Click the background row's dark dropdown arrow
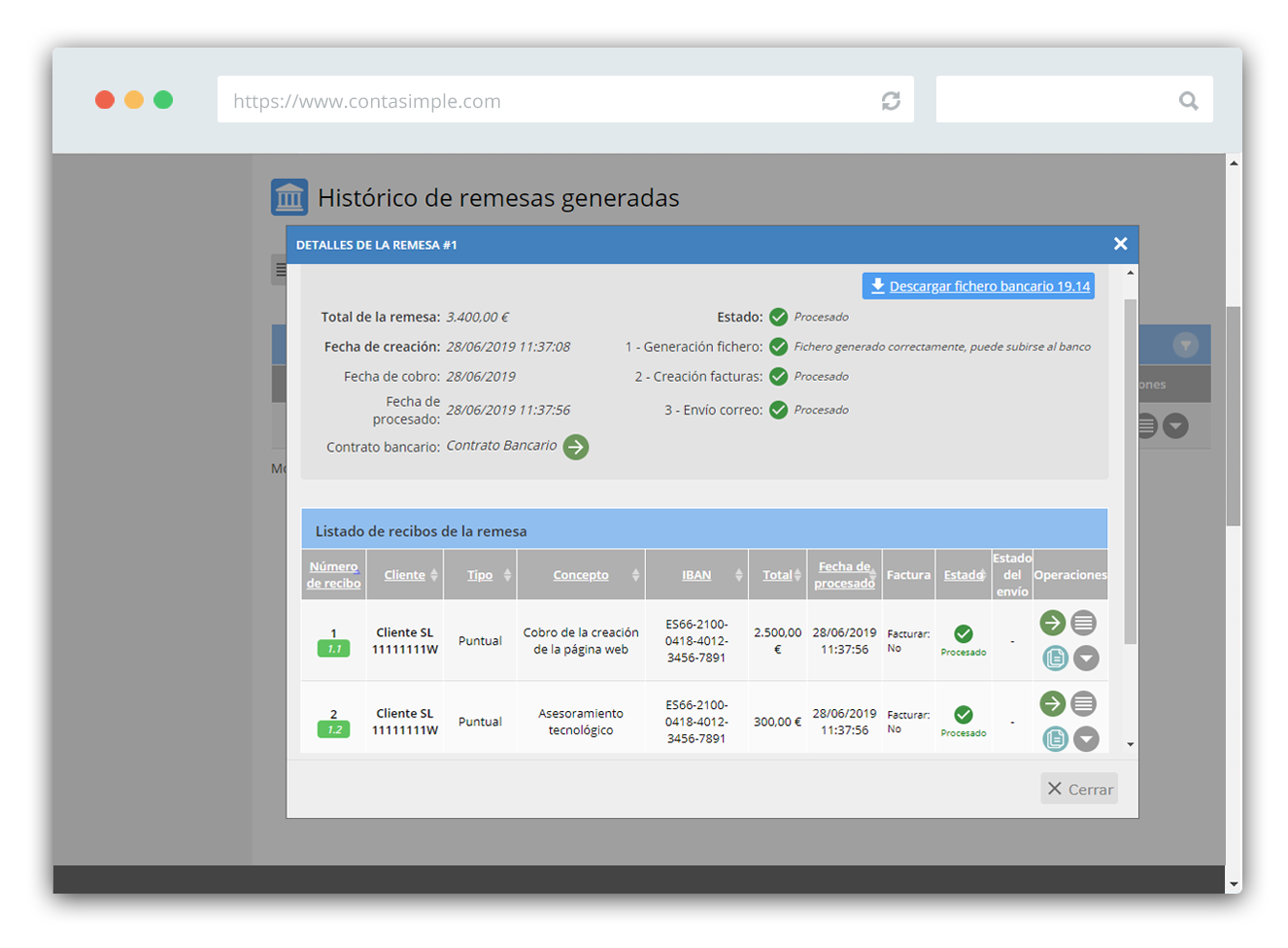This screenshot has height=948, width=1288. [x=1175, y=425]
